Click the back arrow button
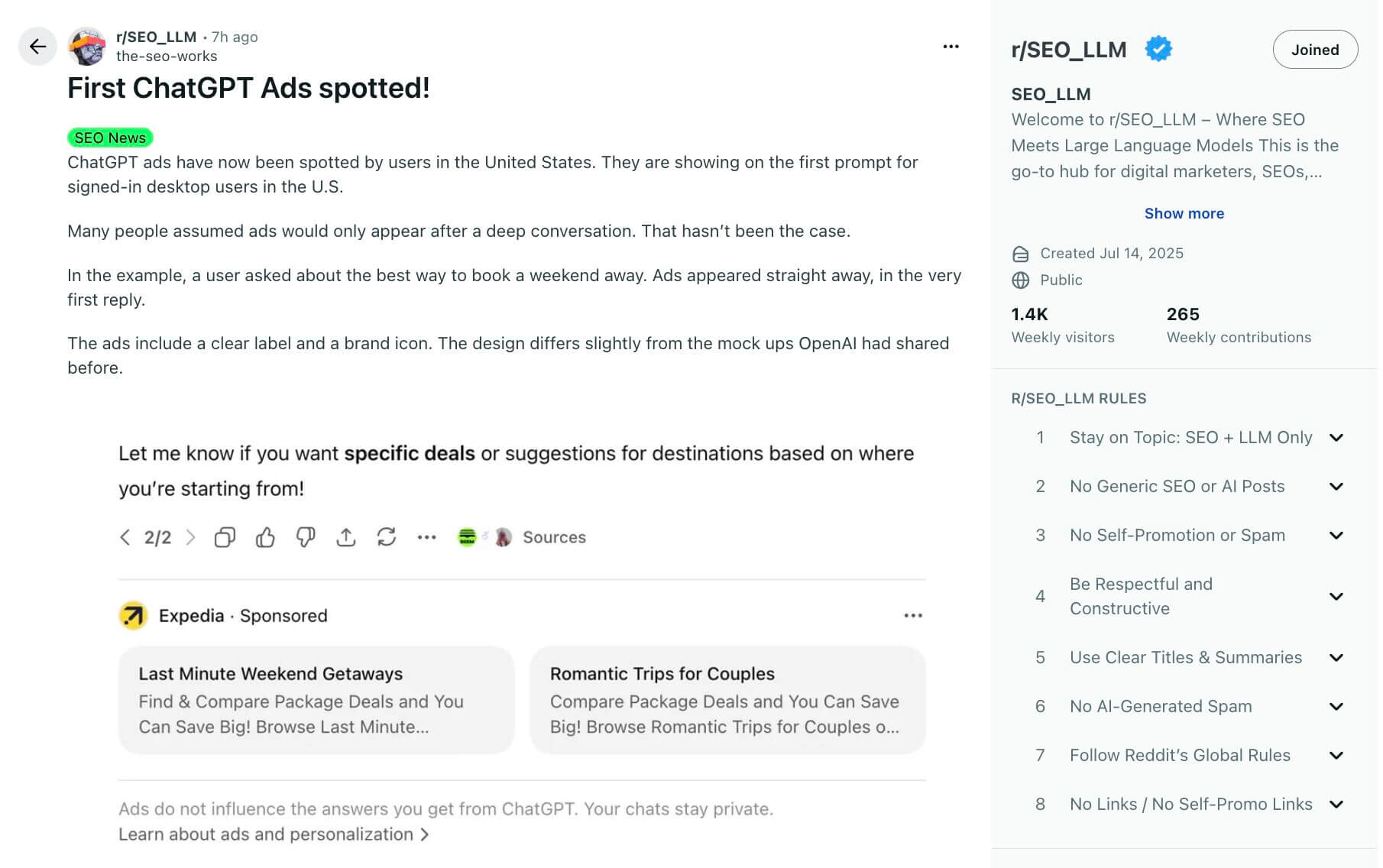The width and height of the screenshot is (1383, 868). coord(37,47)
